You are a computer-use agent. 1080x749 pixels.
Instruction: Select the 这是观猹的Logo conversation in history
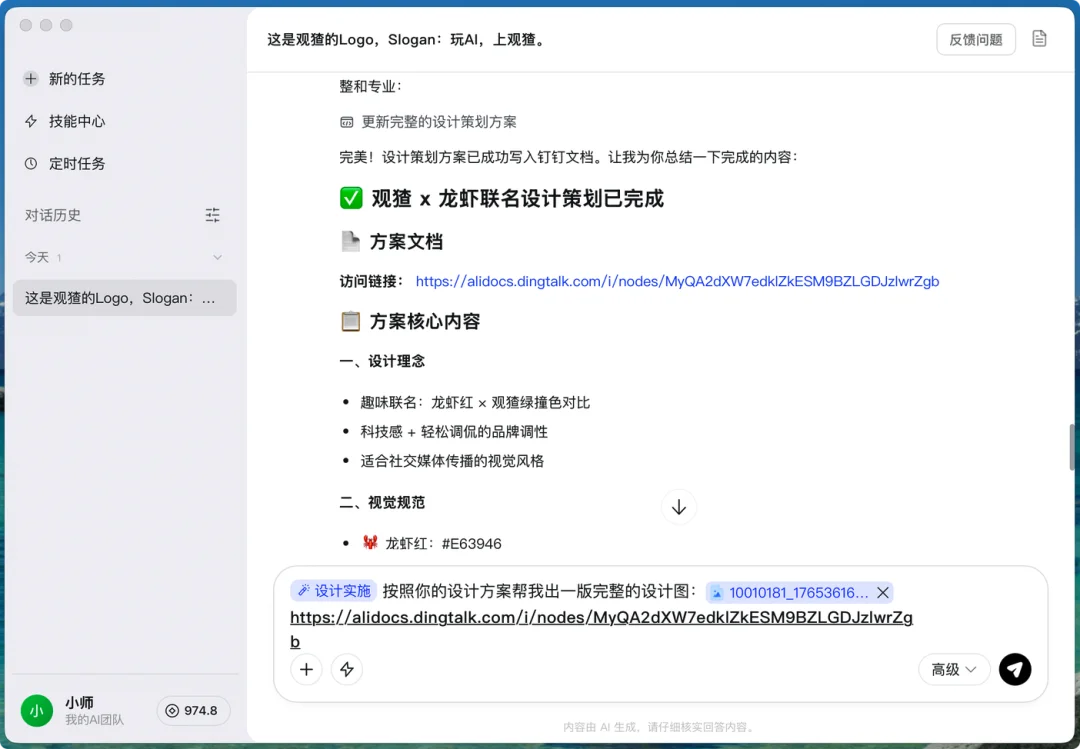coord(124,298)
